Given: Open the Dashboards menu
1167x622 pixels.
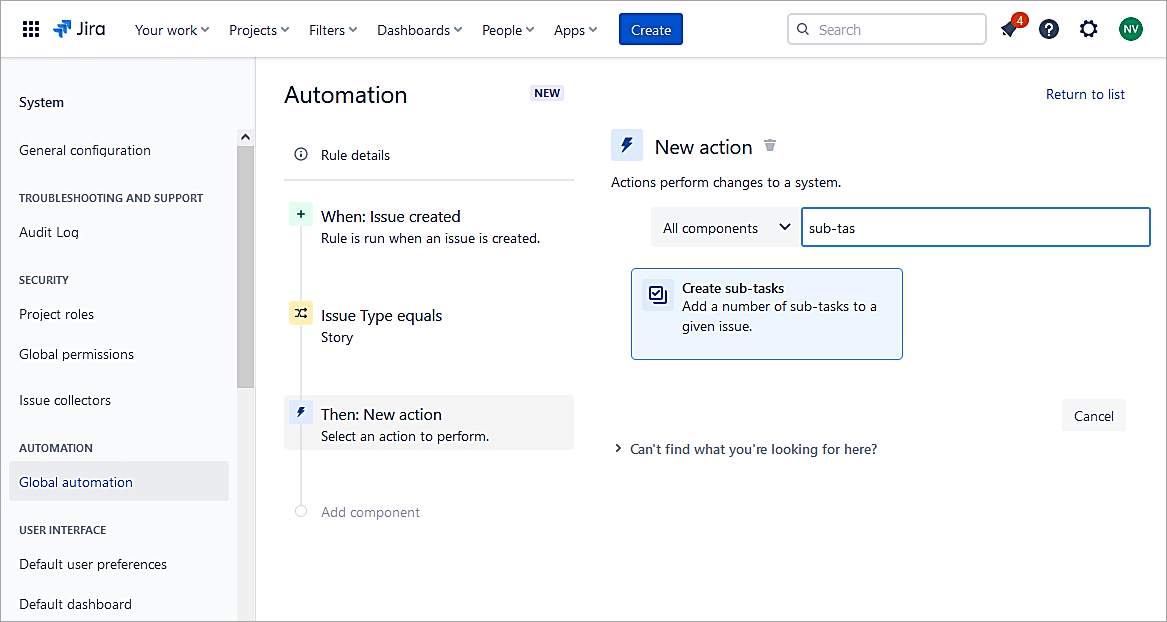Looking at the screenshot, I should tap(419, 30).
